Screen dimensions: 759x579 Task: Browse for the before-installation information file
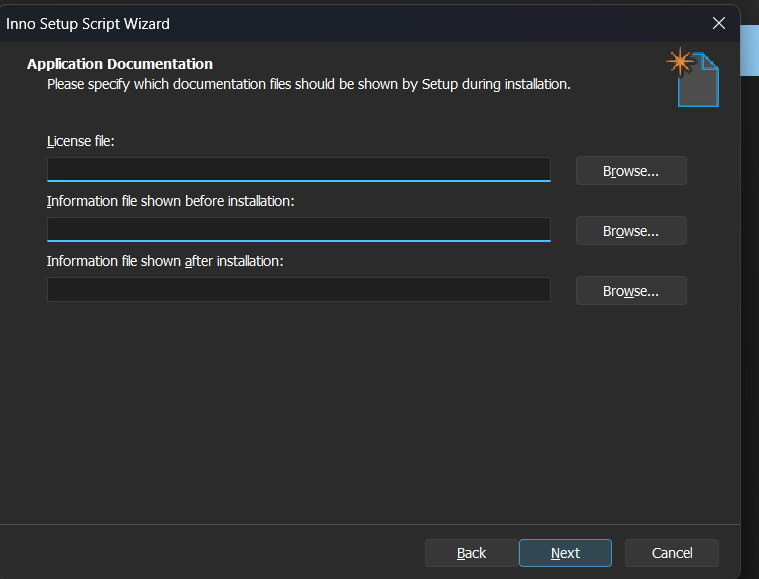pyautogui.click(x=631, y=231)
